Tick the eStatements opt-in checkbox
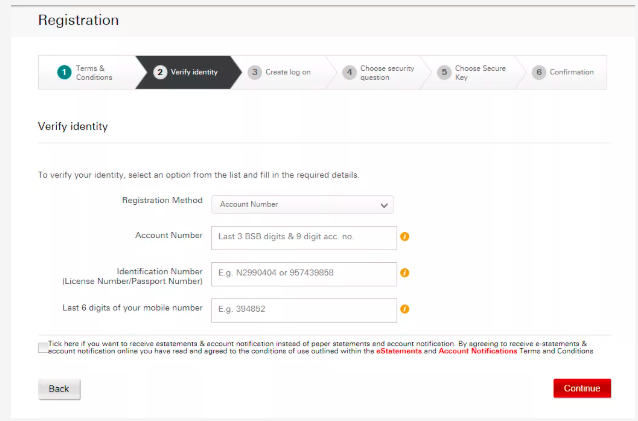The image size is (638, 421). pyautogui.click(x=43, y=348)
